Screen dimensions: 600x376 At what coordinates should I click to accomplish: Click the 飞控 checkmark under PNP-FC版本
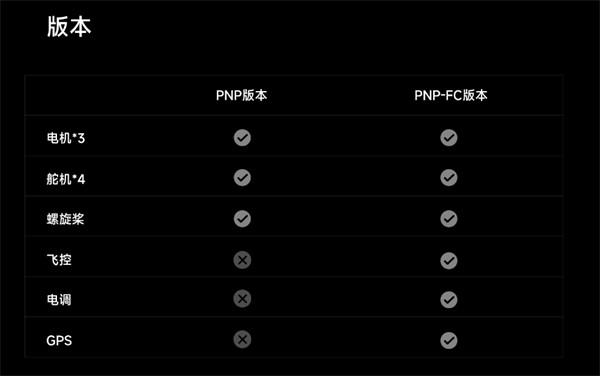[449, 261]
